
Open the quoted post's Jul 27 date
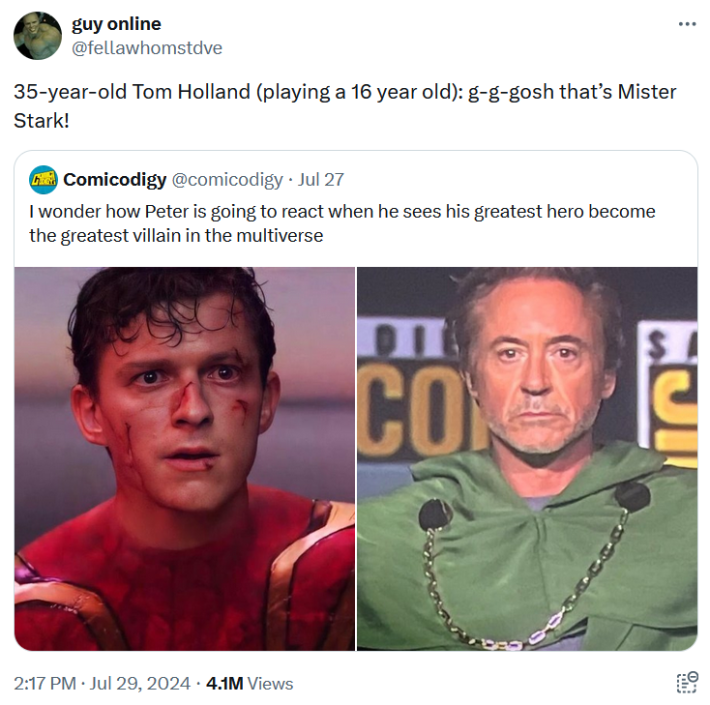(321, 180)
